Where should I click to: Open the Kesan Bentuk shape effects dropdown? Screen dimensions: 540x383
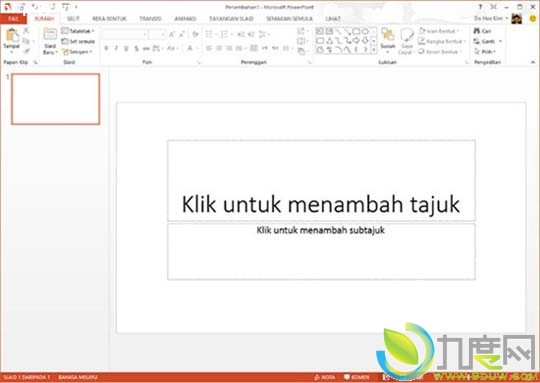pos(440,52)
